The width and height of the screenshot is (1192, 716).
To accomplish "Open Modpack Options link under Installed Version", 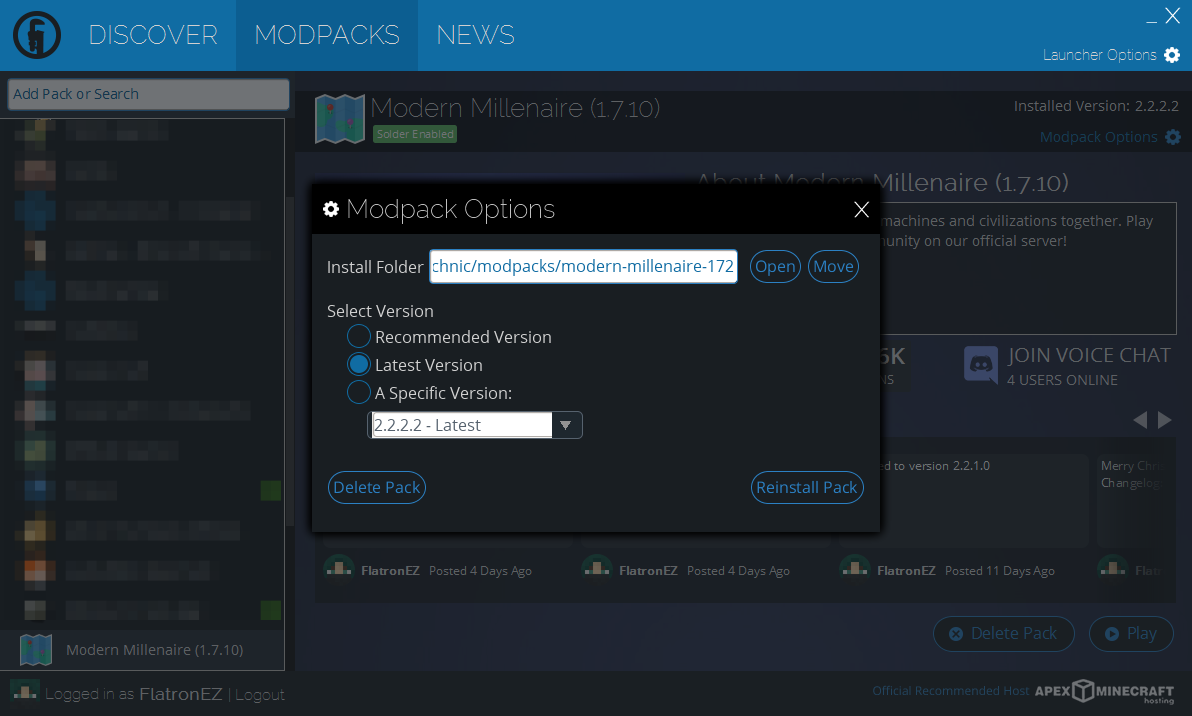I will pos(1098,137).
